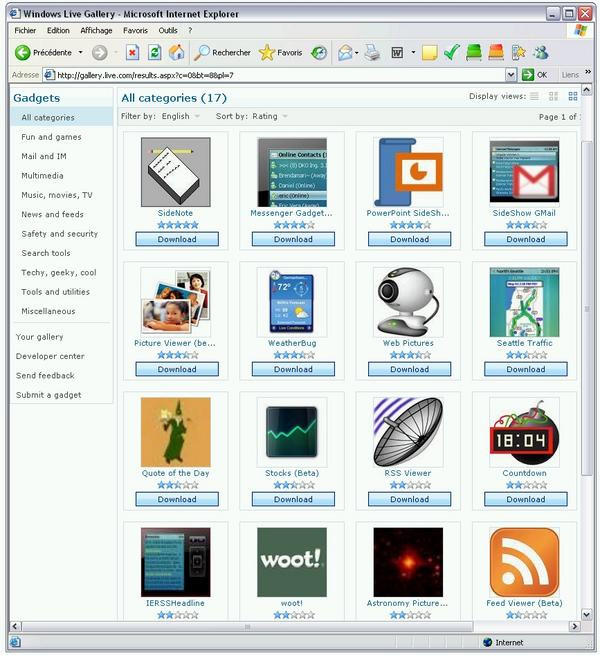Open the woot! gadget thumbnail
The height and width of the screenshot is (655, 600).
click(x=292, y=562)
